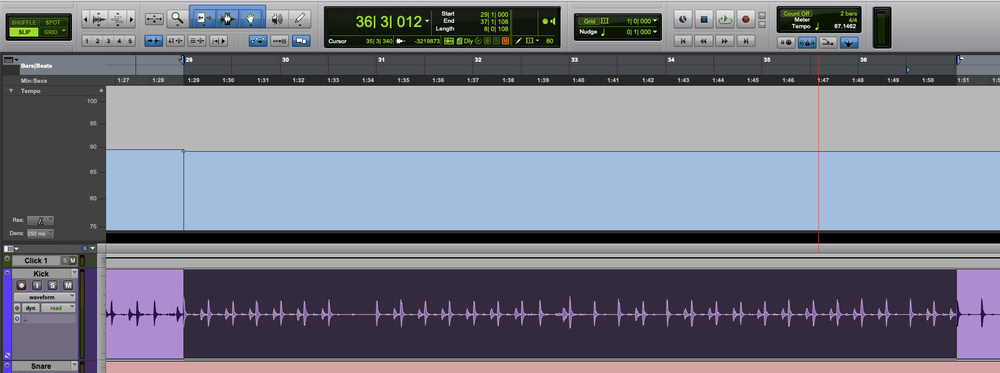Screen dimensions: 1000x373
Task: Click bar 32 on the Bars|Beats ruler
Action: pyautogui.click(x=477, y=60)
